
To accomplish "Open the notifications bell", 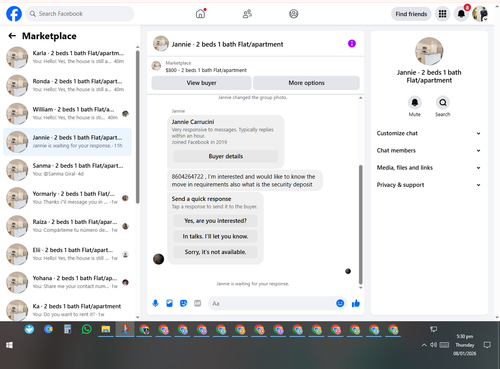I will [461, 14].
